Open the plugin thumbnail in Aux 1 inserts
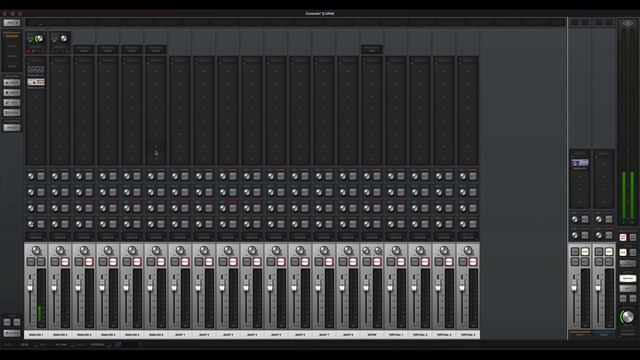Image resolution: width=640 pixels, height=360 pixels. (580, 163)
